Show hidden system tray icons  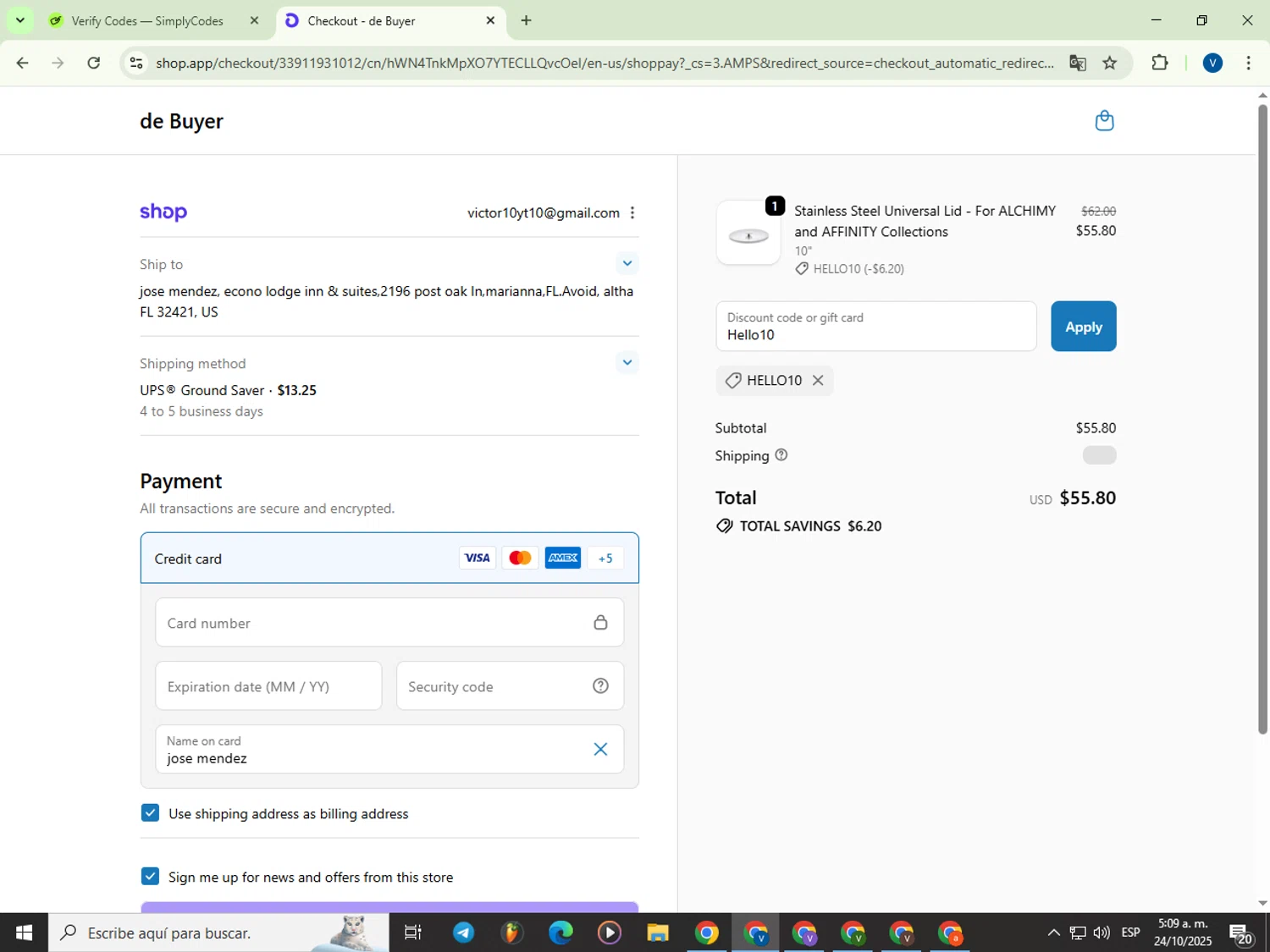click(x=1053, y=933)
